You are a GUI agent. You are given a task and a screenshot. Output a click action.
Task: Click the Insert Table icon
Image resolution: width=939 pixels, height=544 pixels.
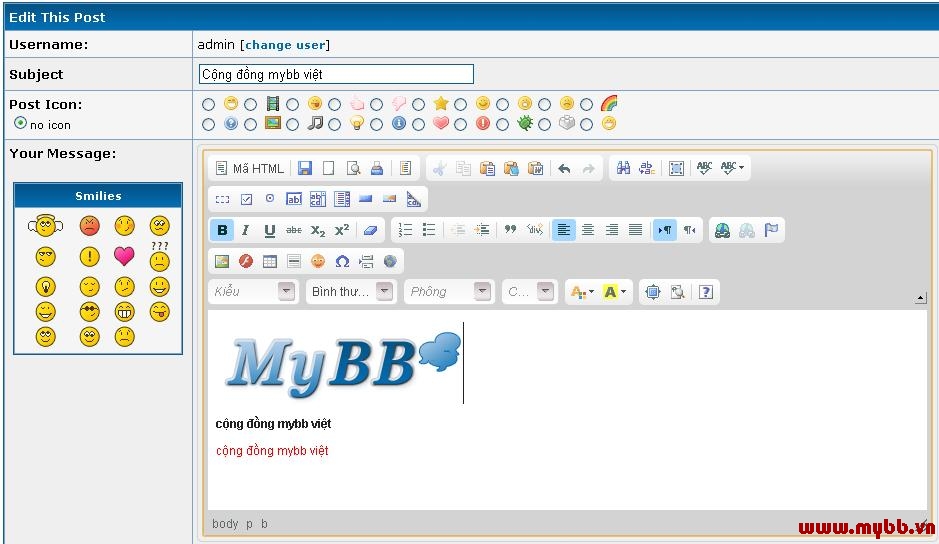coord(270,261)
